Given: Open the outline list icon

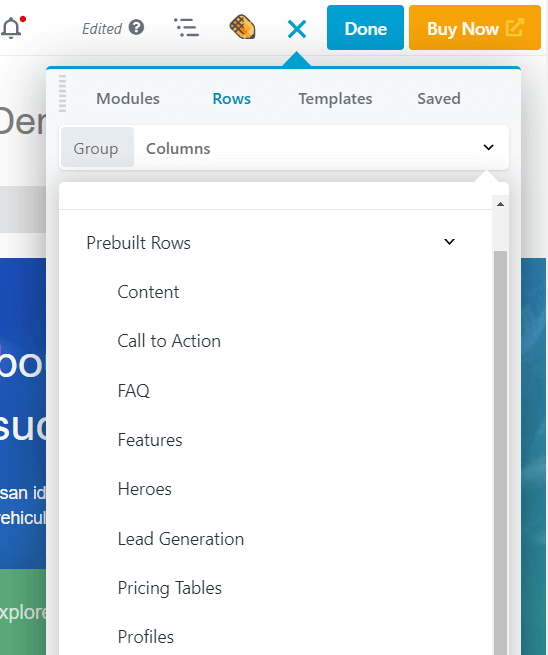Looking at the screenshot, I should tap(186, 28).
